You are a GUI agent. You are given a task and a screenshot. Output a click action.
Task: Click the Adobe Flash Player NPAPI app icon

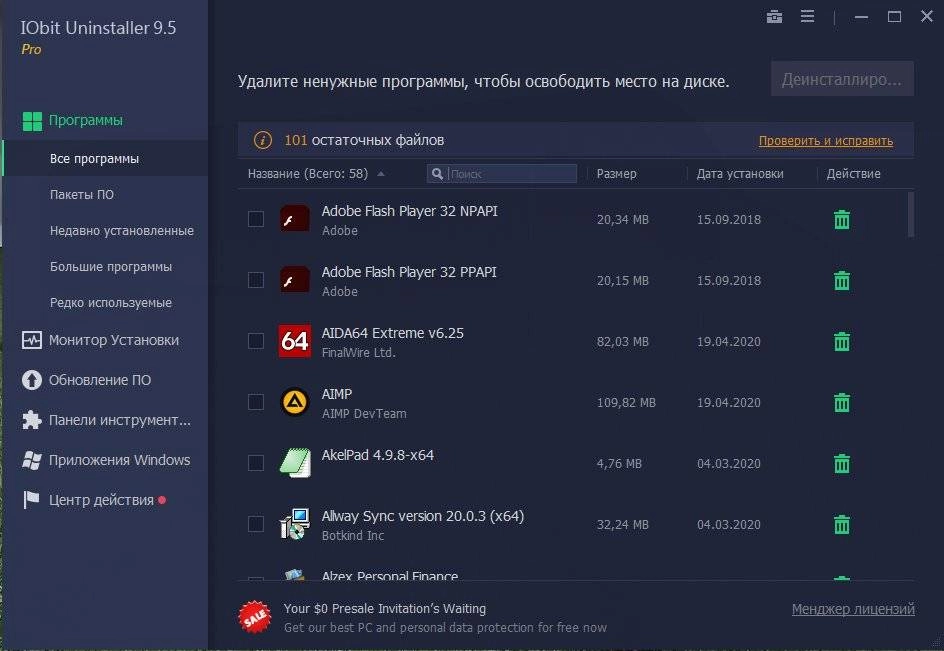click(x=295, y=219)
